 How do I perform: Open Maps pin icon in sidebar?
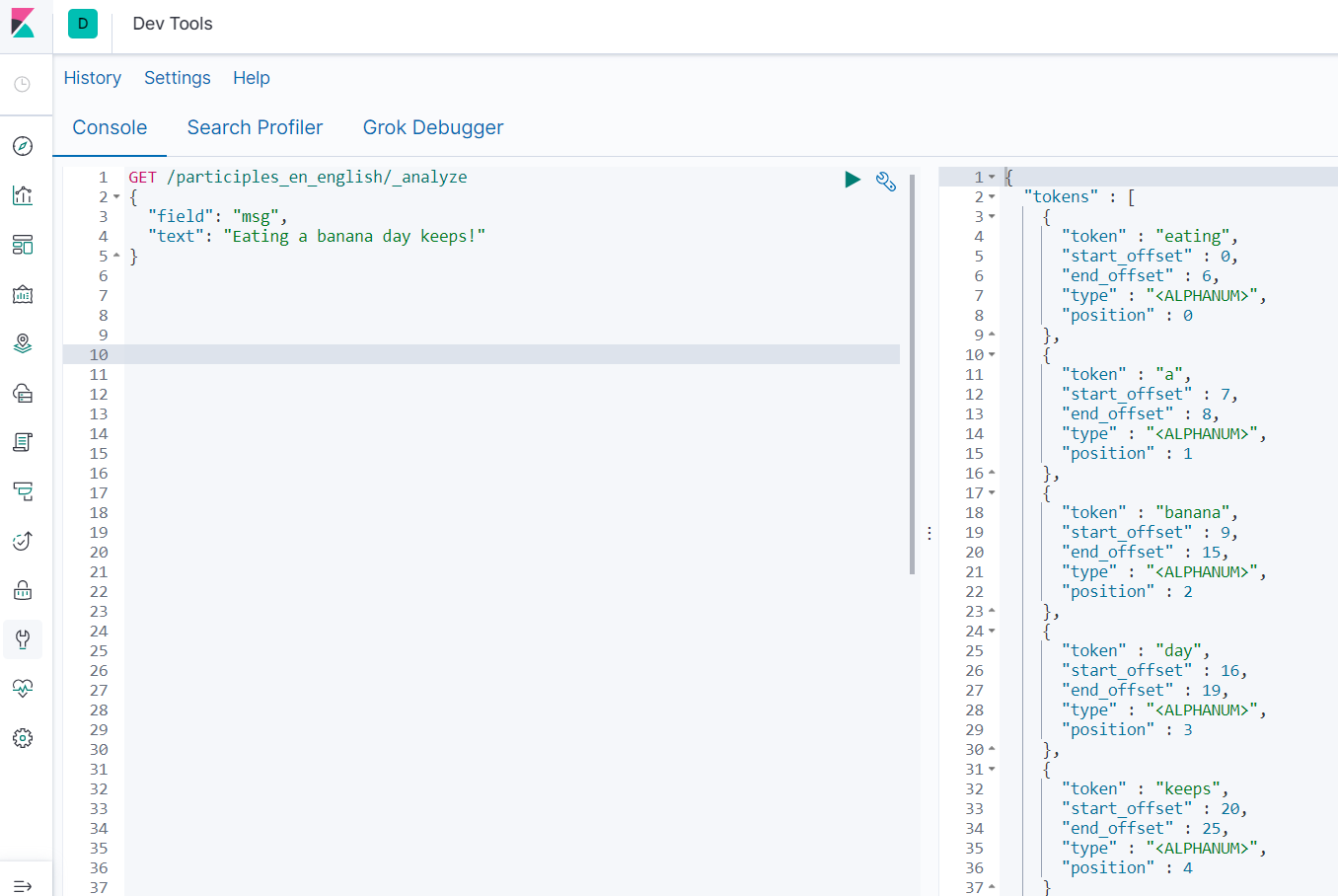23,343
